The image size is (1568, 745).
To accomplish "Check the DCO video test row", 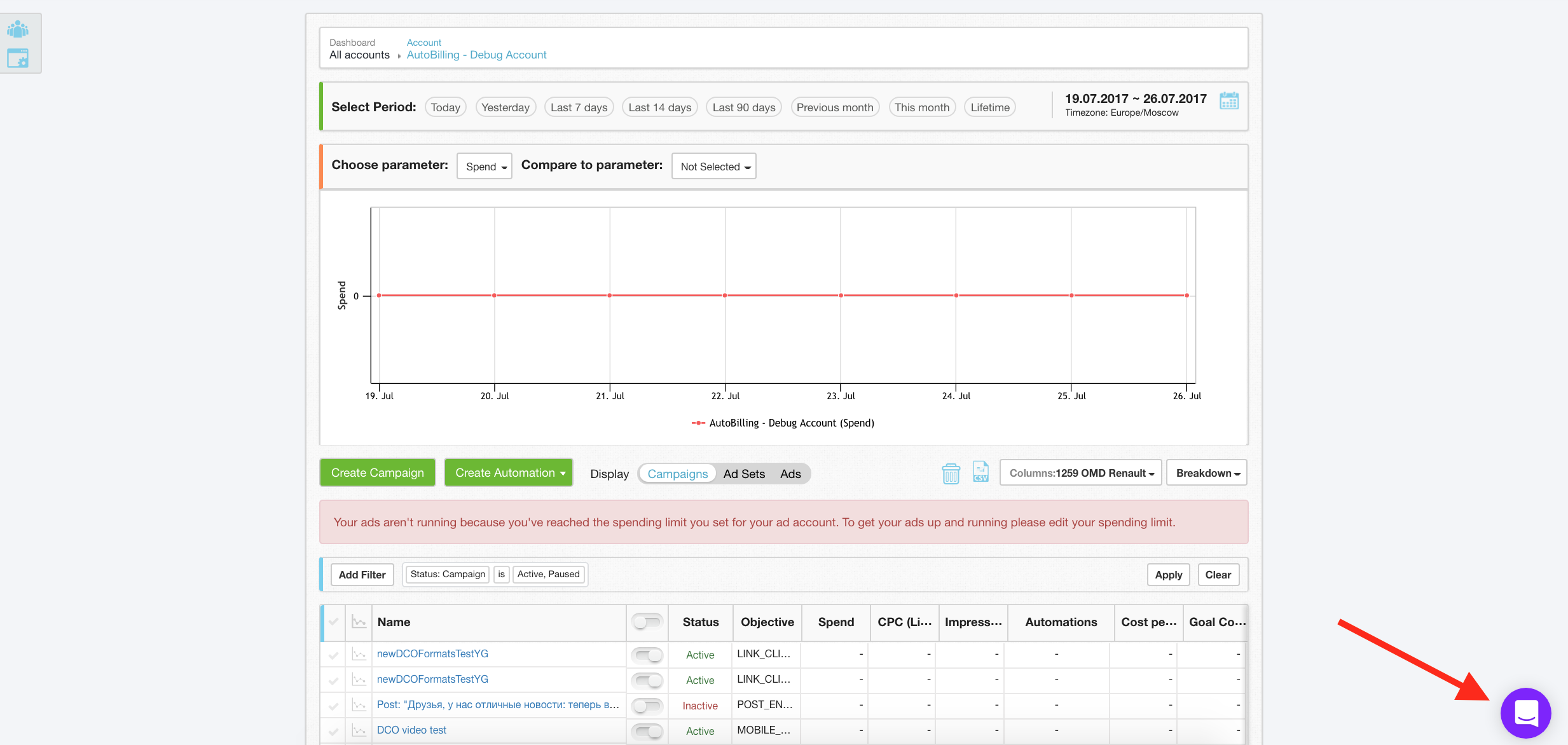I will [x=333, y=731].
